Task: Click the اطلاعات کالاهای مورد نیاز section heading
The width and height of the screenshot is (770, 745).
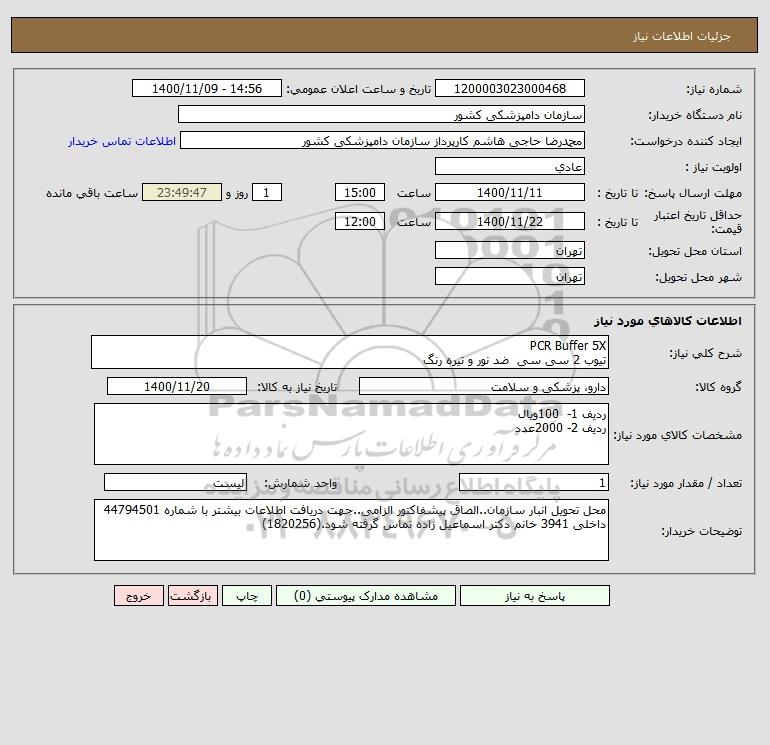Action: pyautogui.click(x=667, y=321)
